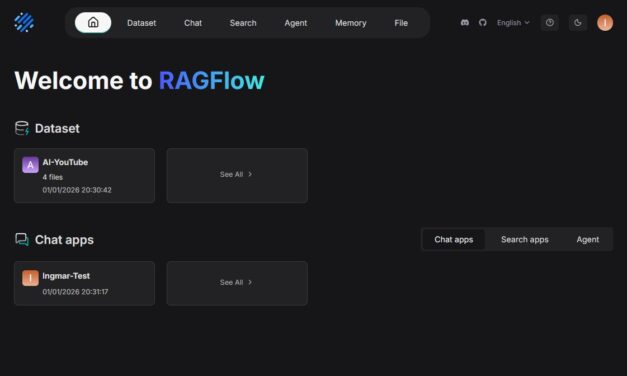Click the Dataset section database icon
The height and width of the screenshot is (376, 627).
[22, 128]
